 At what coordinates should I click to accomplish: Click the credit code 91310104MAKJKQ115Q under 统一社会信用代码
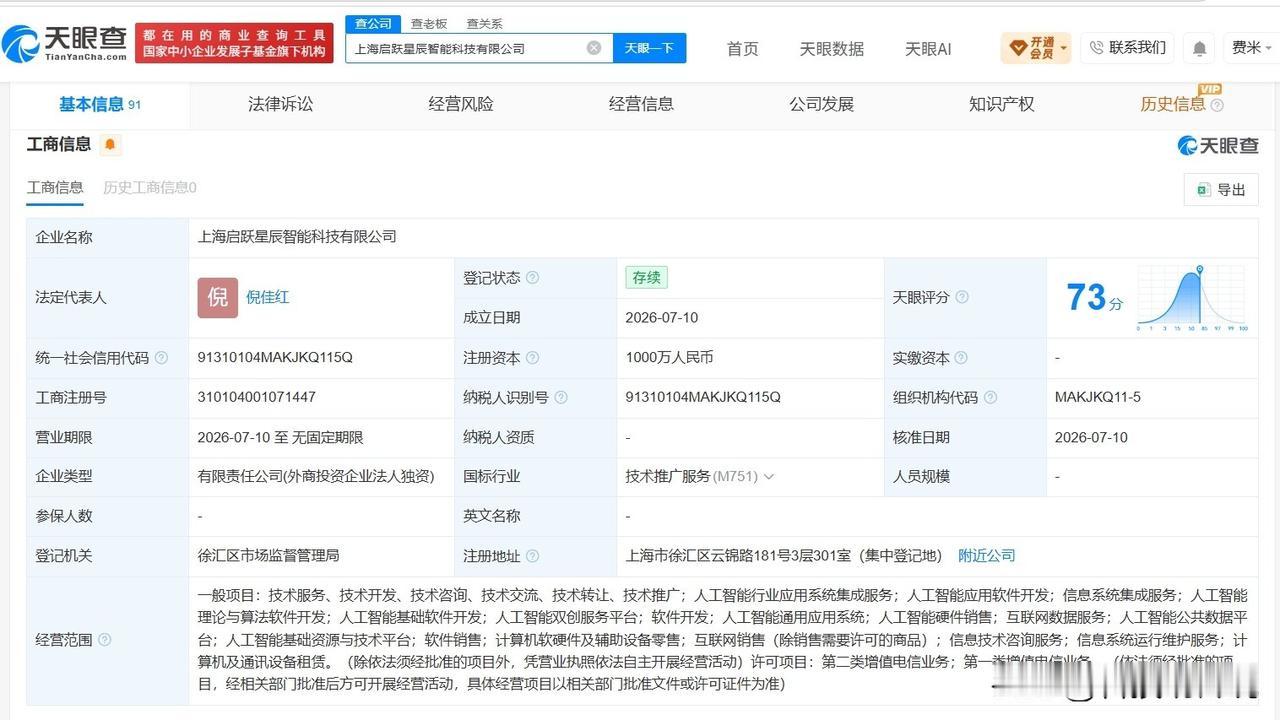[275, 358]
